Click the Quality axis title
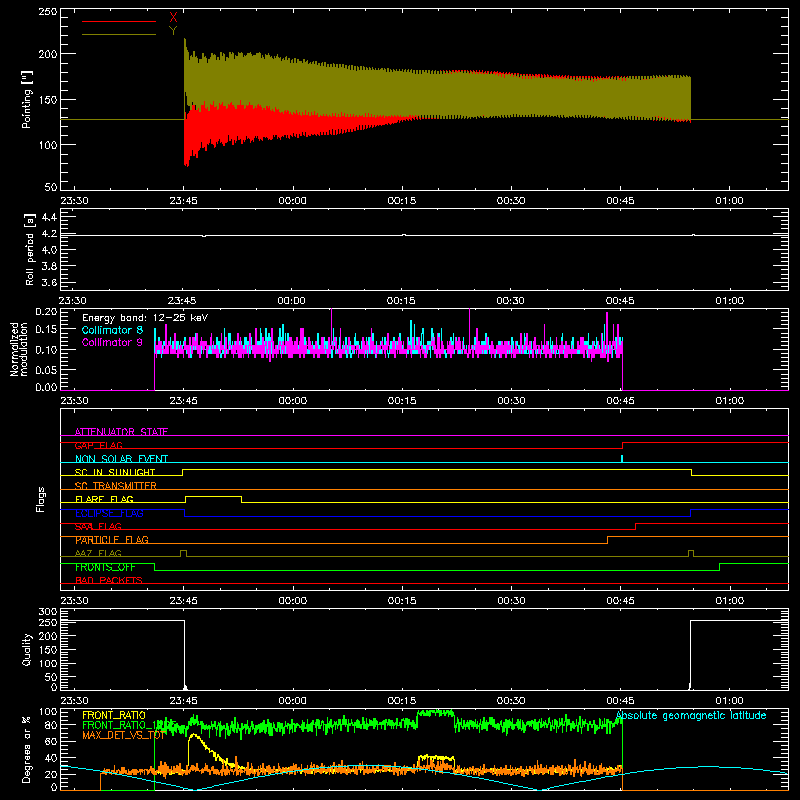Image resolution: width=800 pixels, height=800 pixels. point(27,649)
